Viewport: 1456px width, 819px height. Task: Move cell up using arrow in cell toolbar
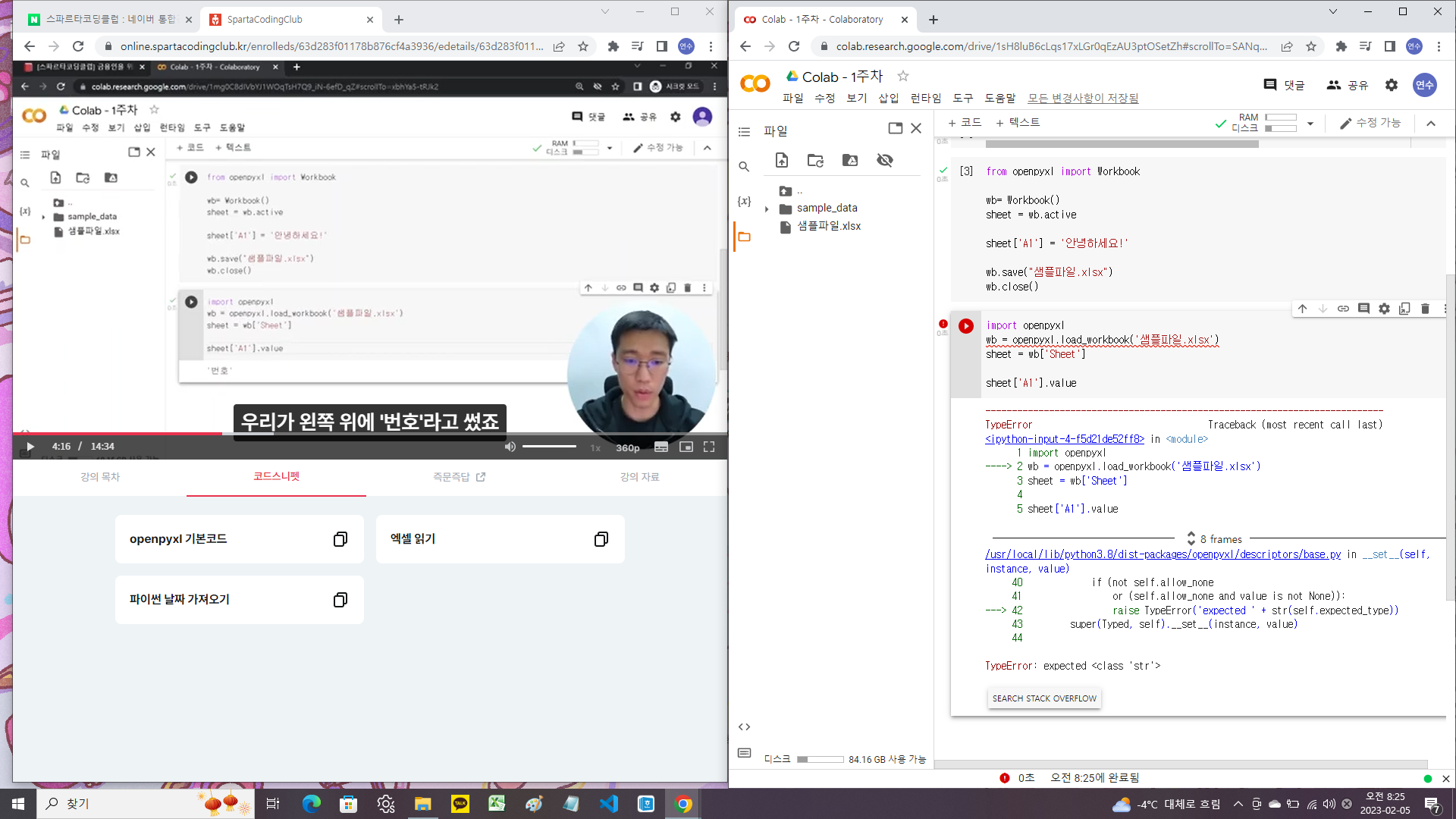click(x=1302, y=309)
